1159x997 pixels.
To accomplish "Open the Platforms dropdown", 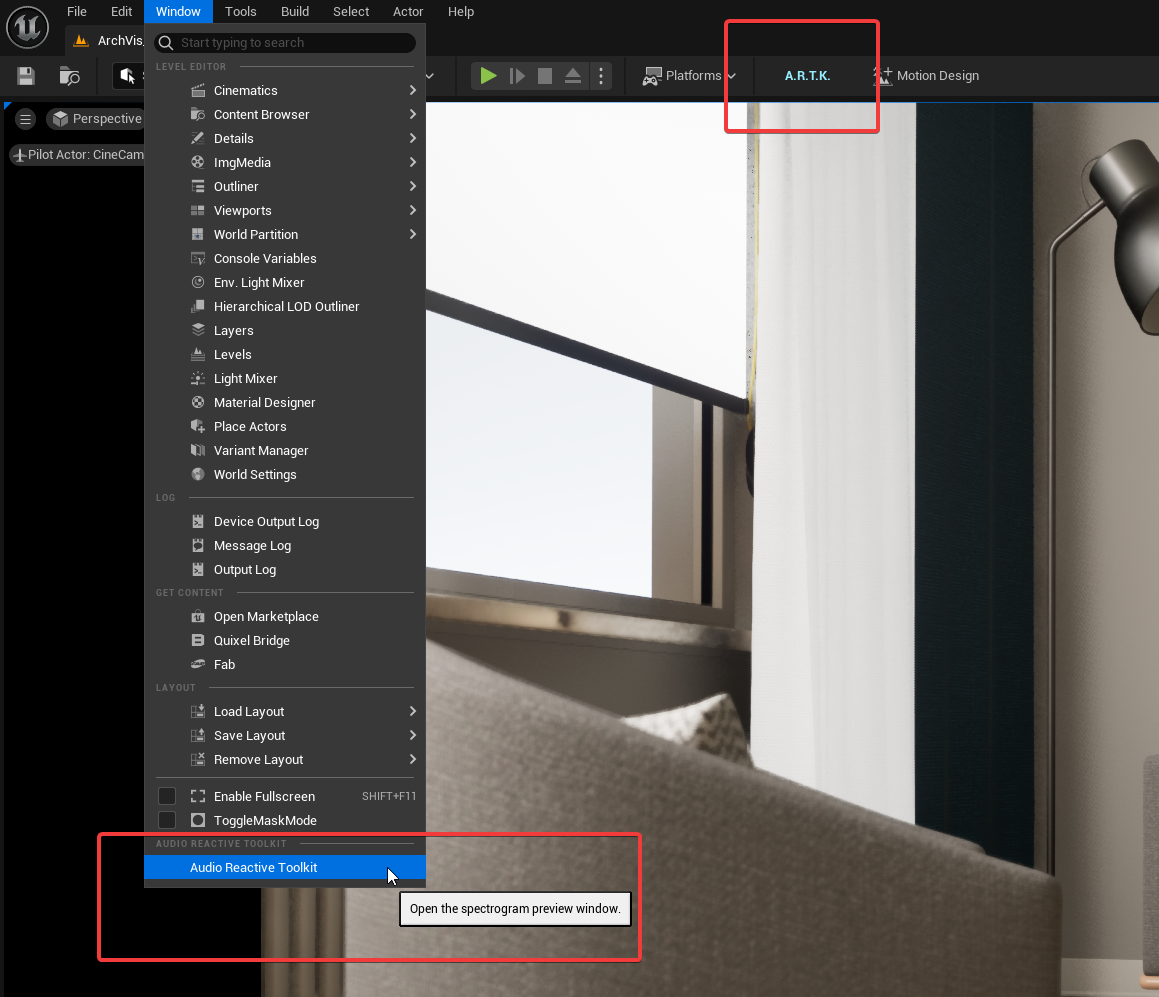I will 689,75.
